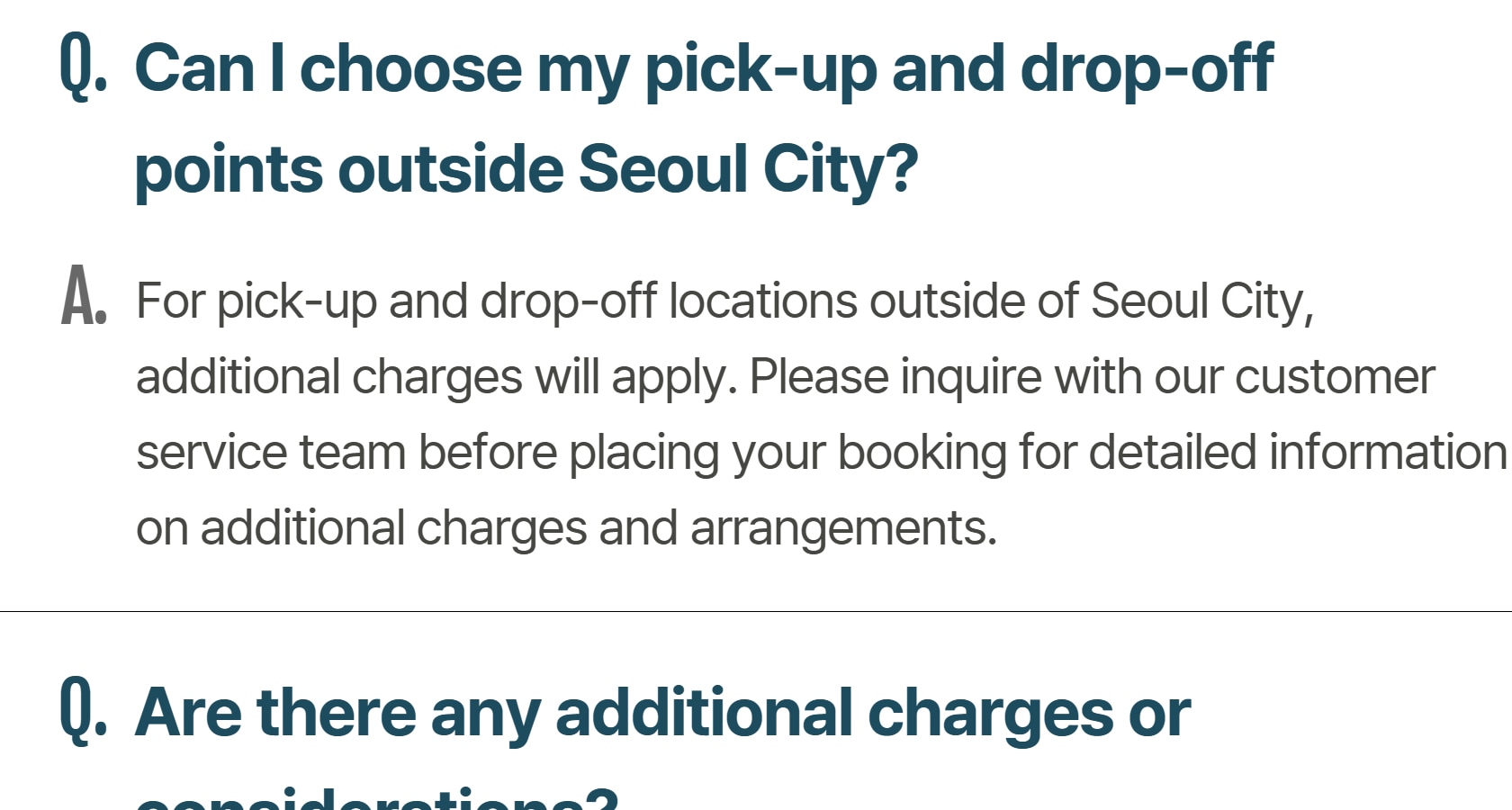
Task: Expand the "Are there any additional charges" question
Action: pos(661,713)
